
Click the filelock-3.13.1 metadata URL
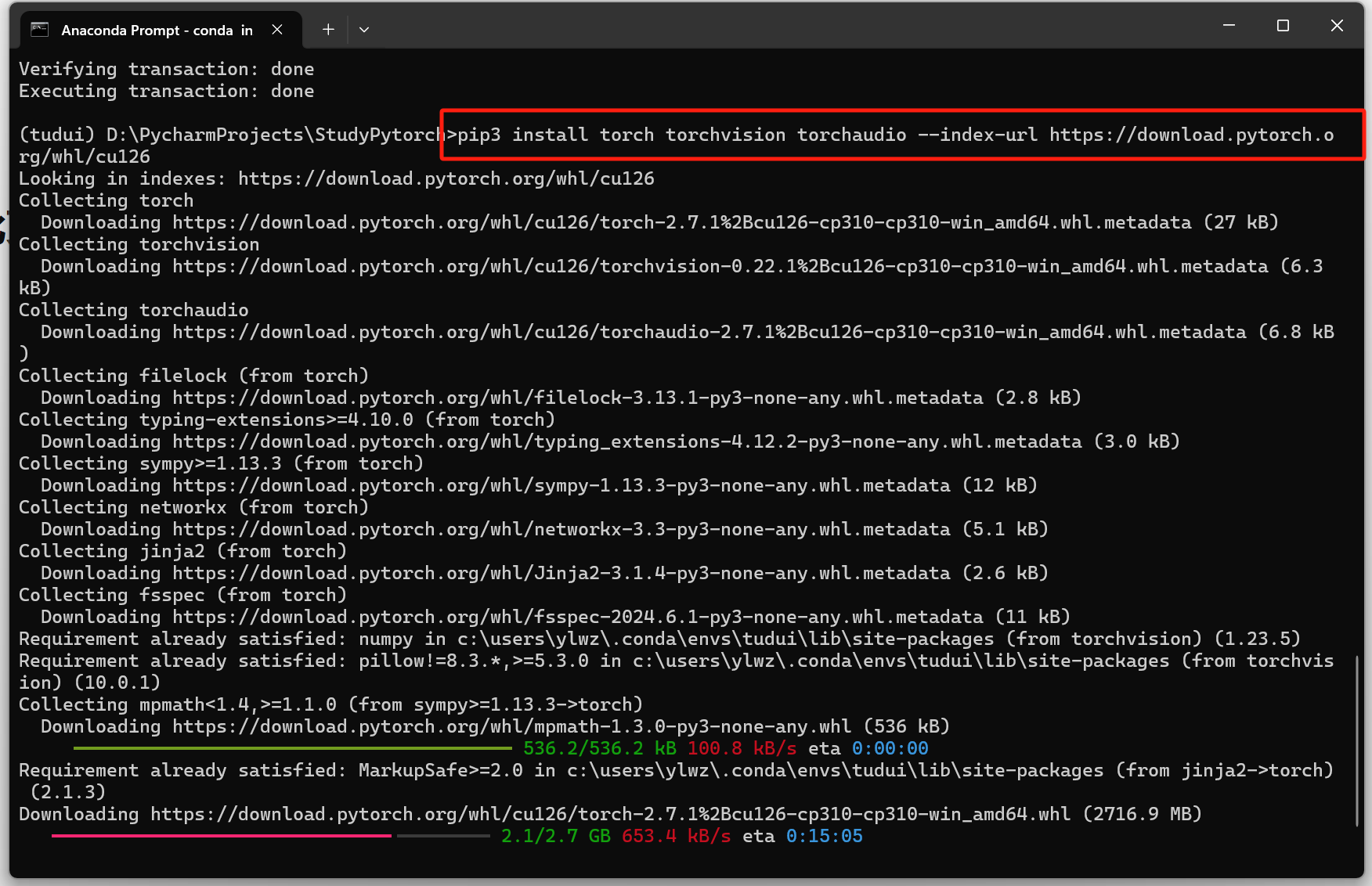point(578,398)
